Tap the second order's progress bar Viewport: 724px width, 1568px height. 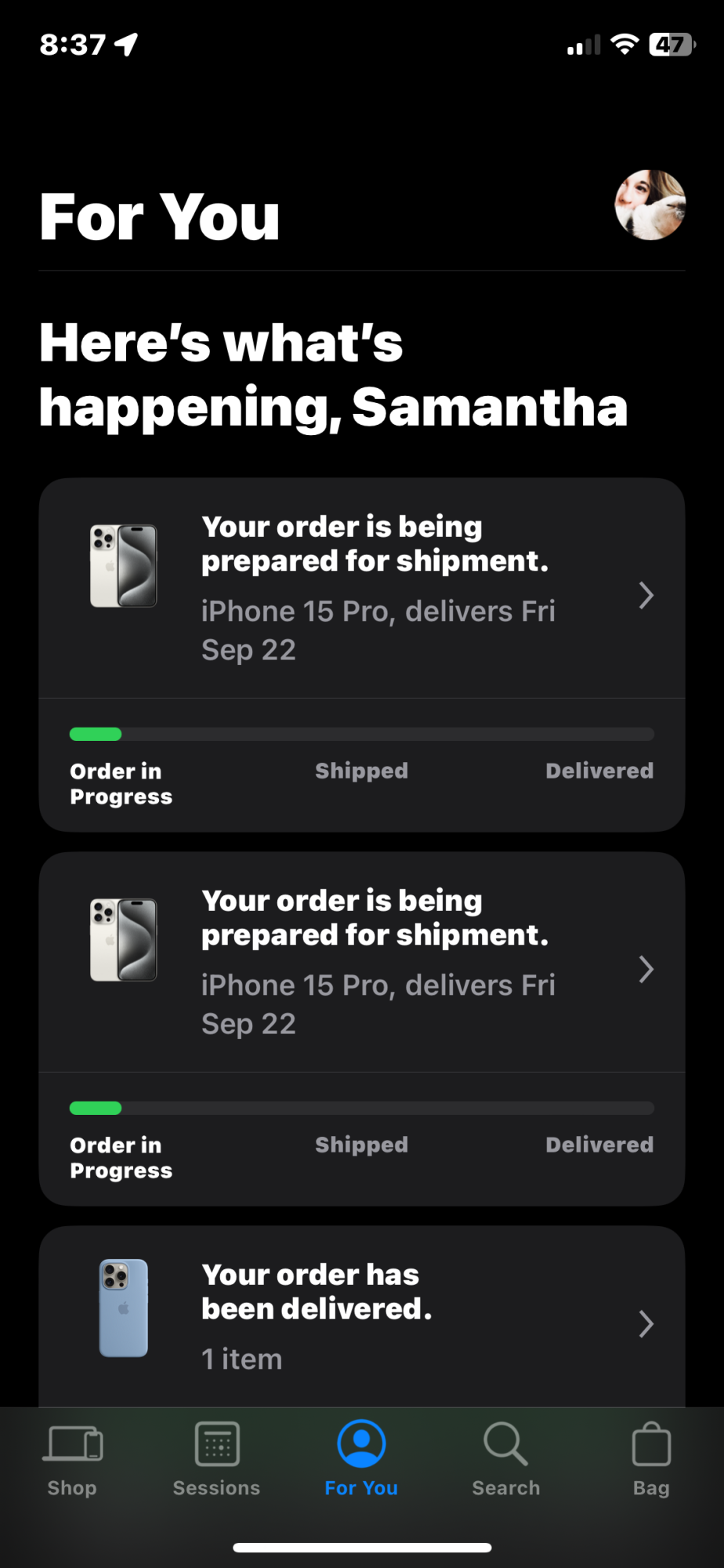coord(362,1109)
